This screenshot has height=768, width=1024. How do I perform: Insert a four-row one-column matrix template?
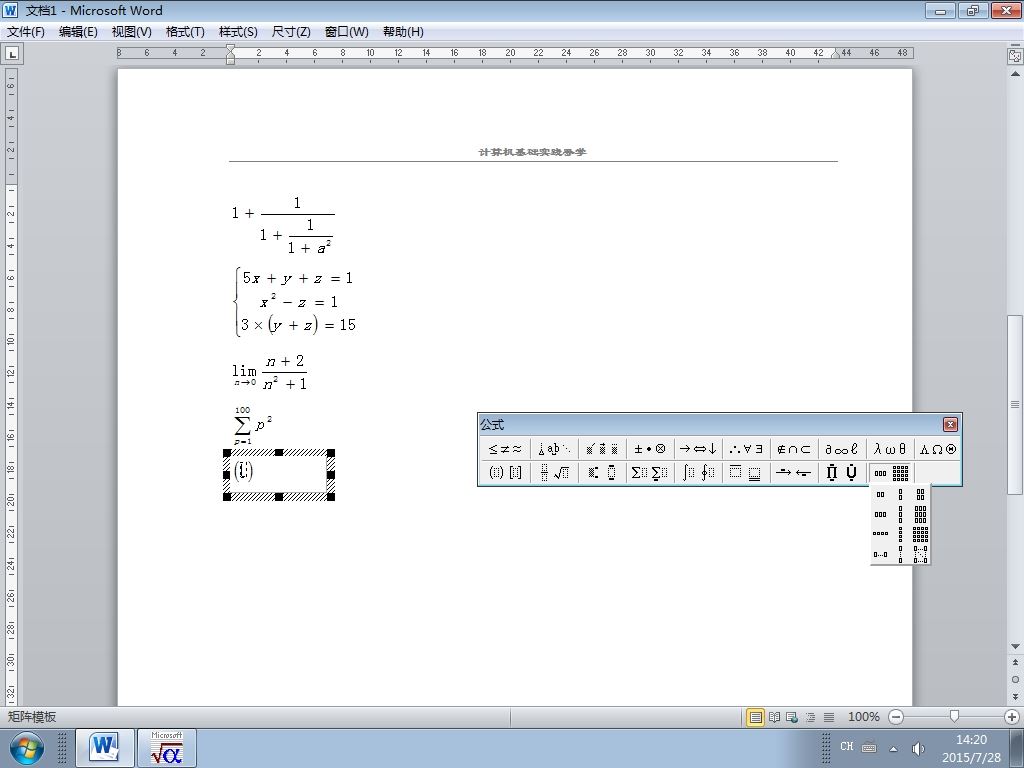click(x=901, y=534)
